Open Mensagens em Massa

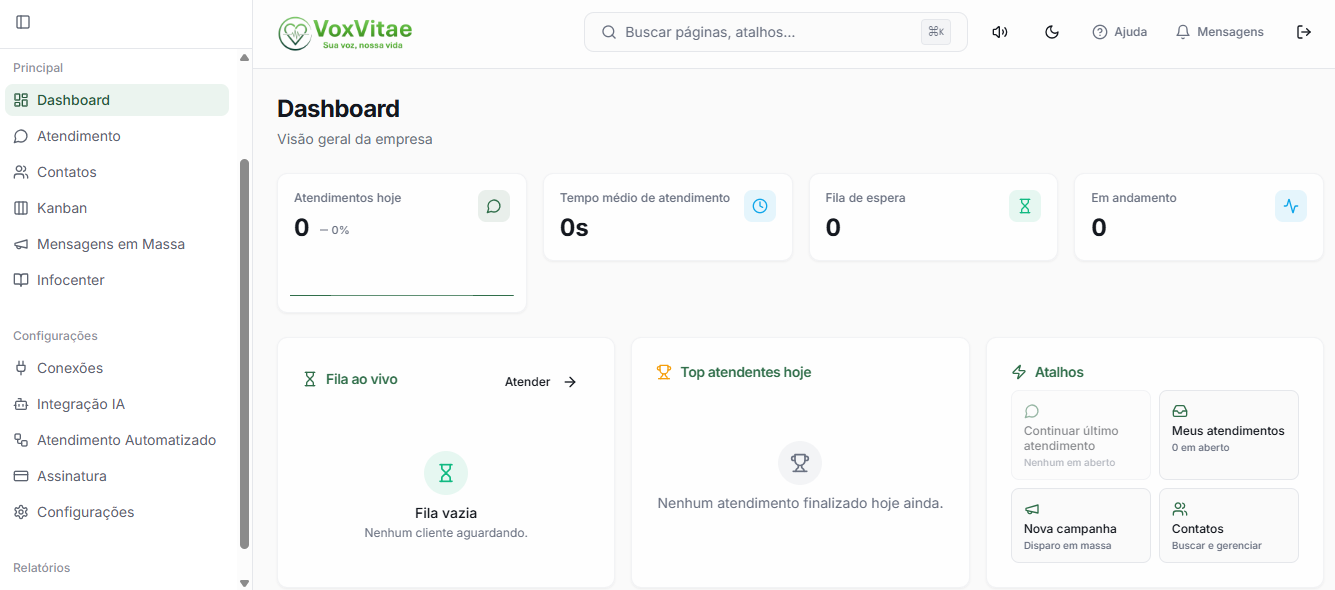pos(117,244)
